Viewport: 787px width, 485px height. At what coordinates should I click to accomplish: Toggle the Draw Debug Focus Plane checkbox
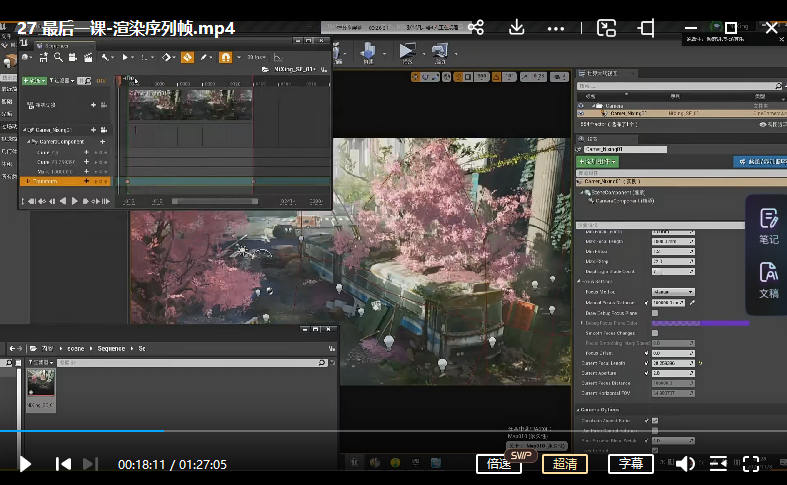click(655, 313)
